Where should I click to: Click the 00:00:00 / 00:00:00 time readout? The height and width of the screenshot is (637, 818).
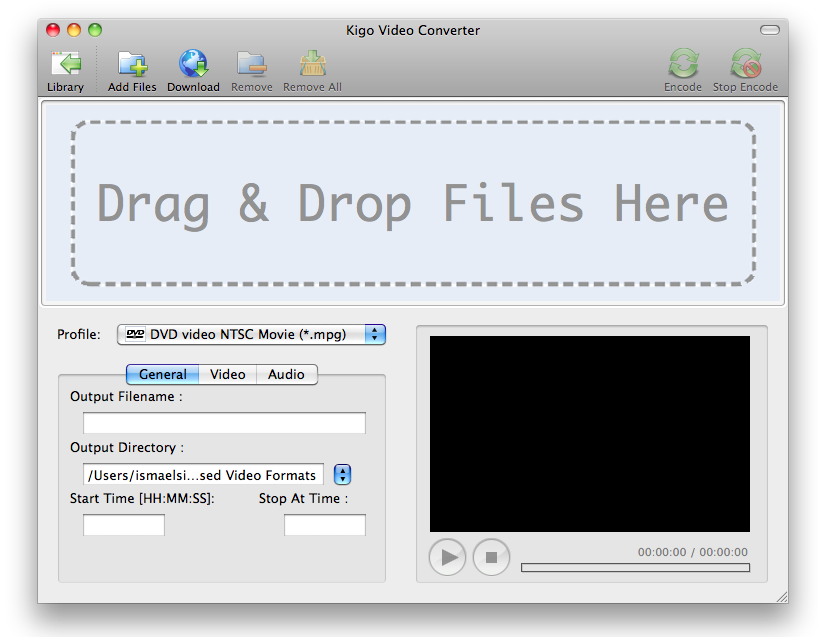coord(692,552)
